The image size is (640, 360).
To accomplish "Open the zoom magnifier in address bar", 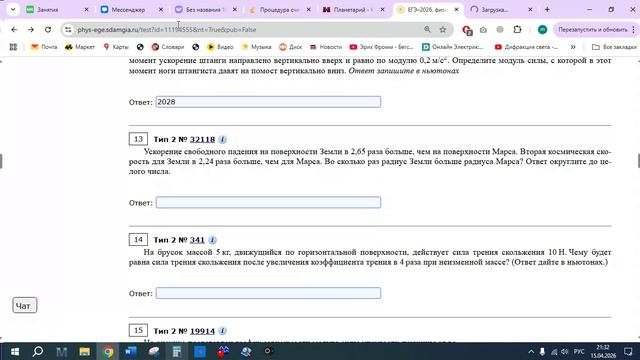I will click(x=427, y=29).
